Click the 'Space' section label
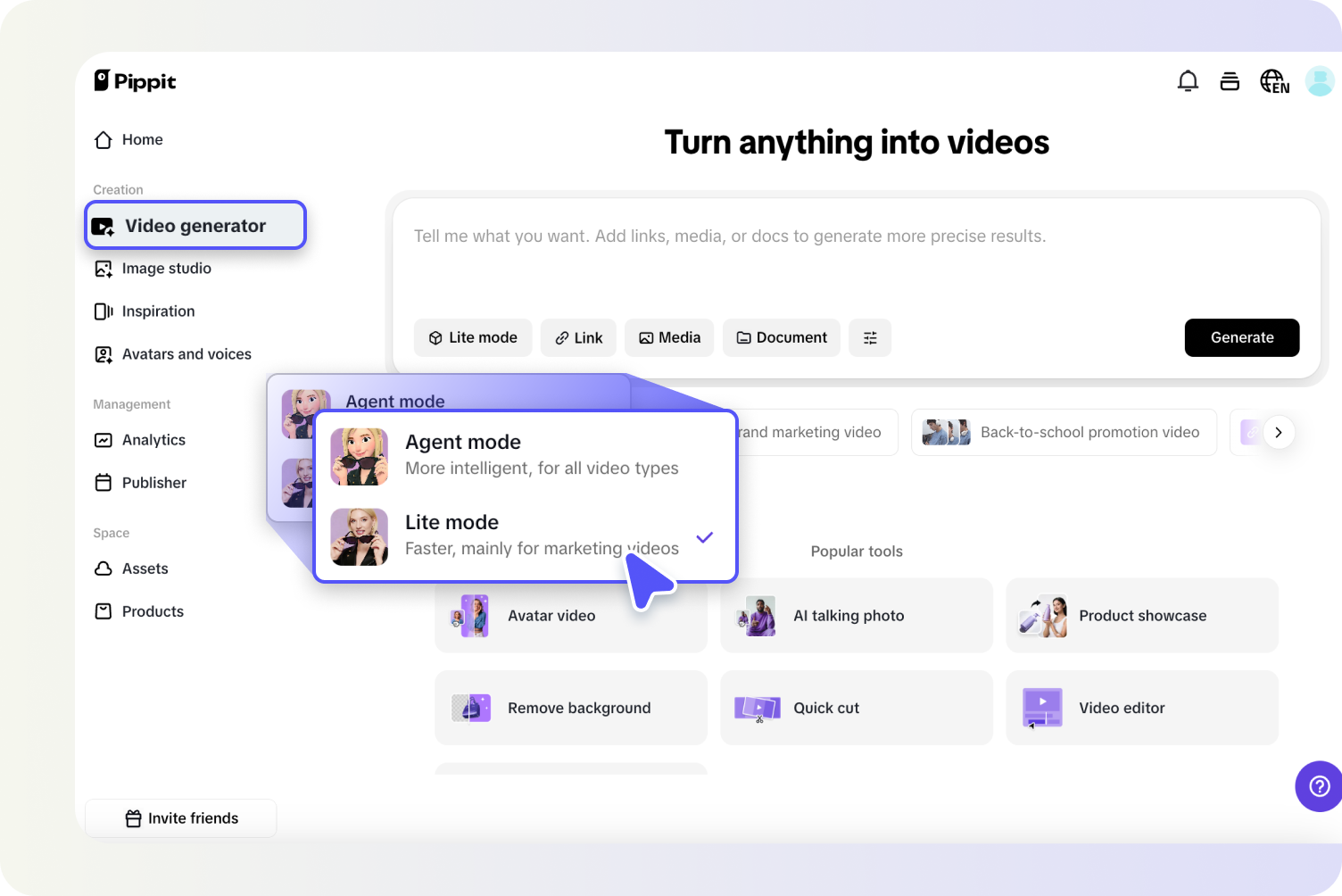This screenshot has height=896, width=1342. coord(111,533)
